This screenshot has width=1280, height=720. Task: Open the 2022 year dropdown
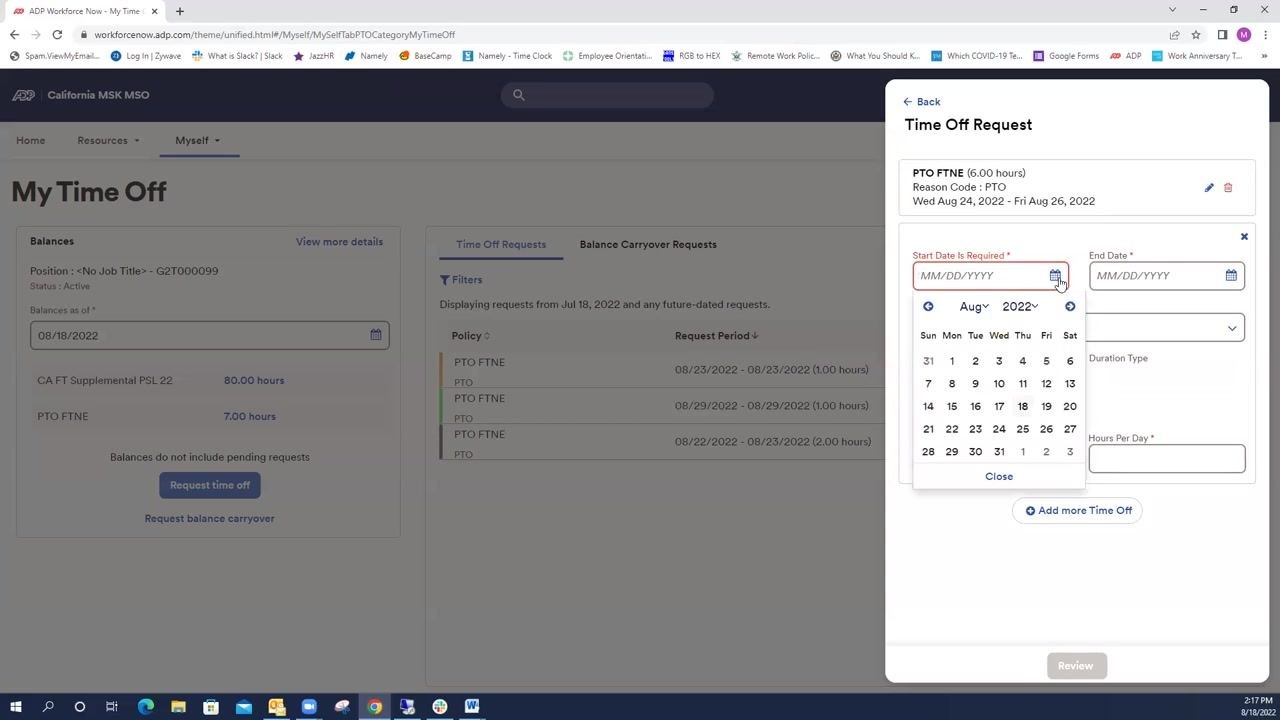coord(1020,307)
